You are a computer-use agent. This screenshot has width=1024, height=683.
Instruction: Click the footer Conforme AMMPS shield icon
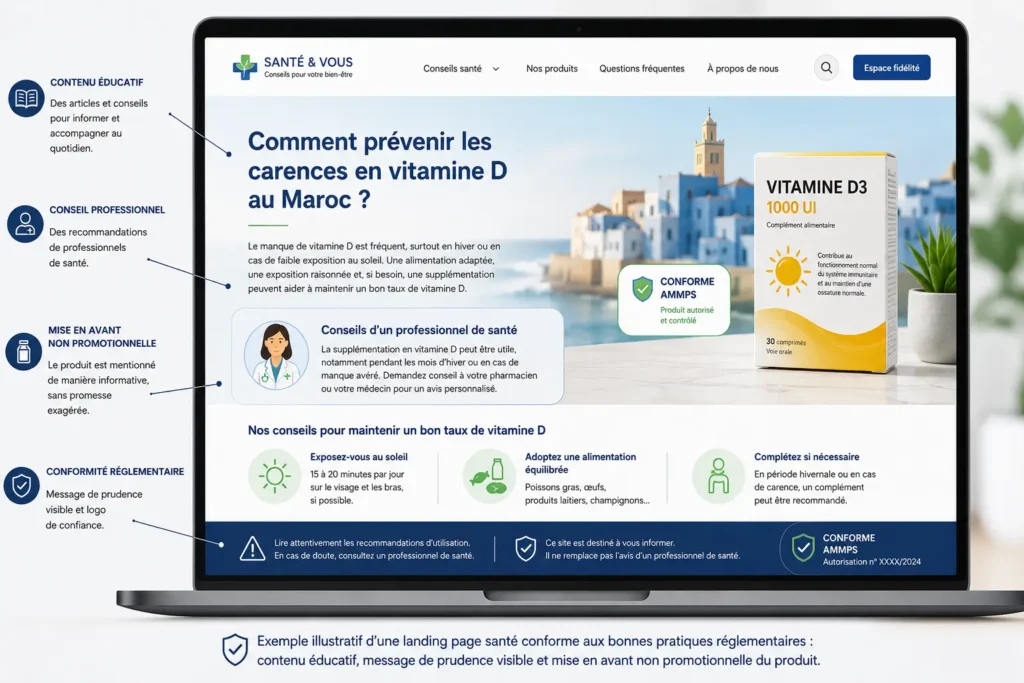tap(803, 548)
